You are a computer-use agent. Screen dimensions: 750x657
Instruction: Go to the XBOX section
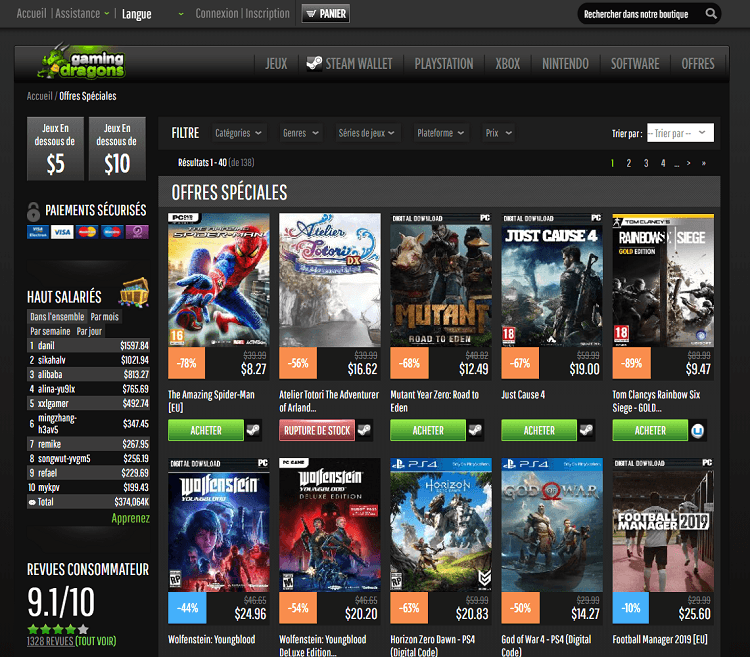point(507,64)
